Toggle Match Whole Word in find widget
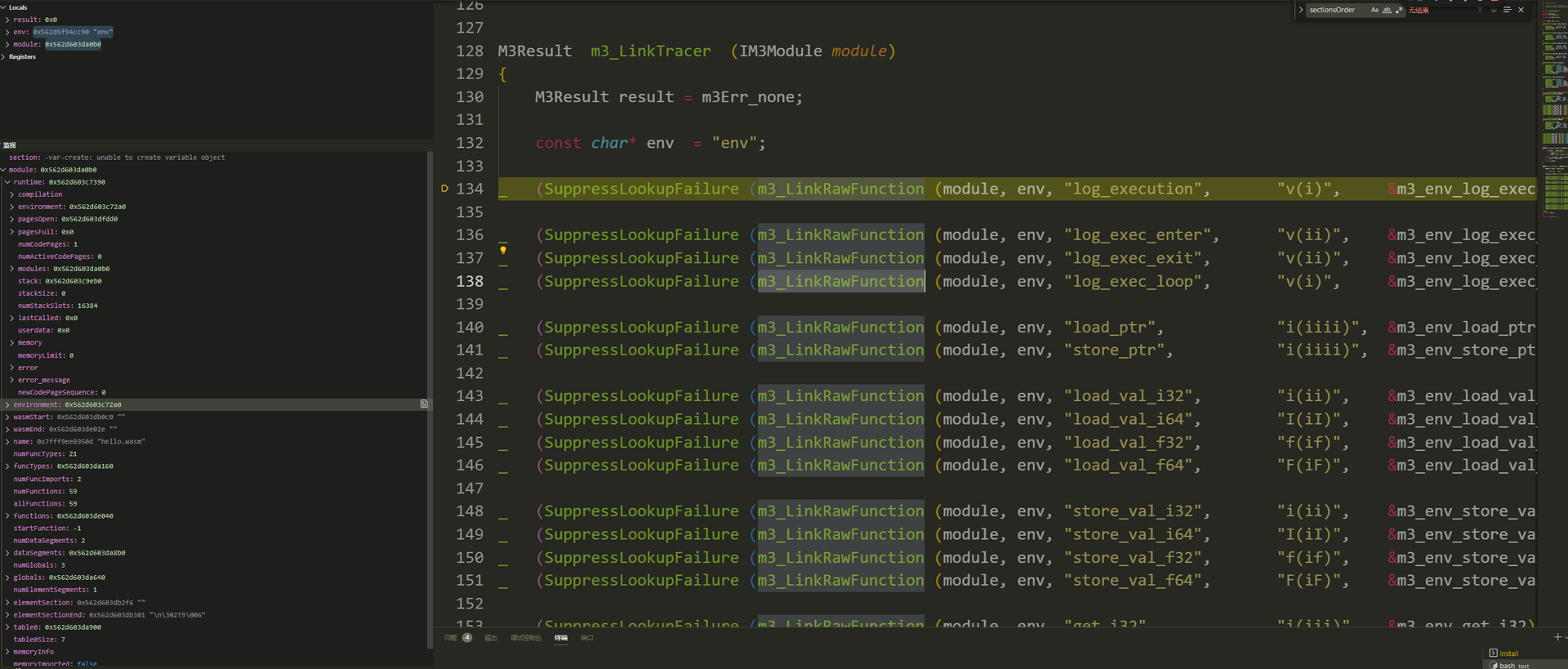This screenshot has width=1568, height=669. click(x=1387, y=10)
